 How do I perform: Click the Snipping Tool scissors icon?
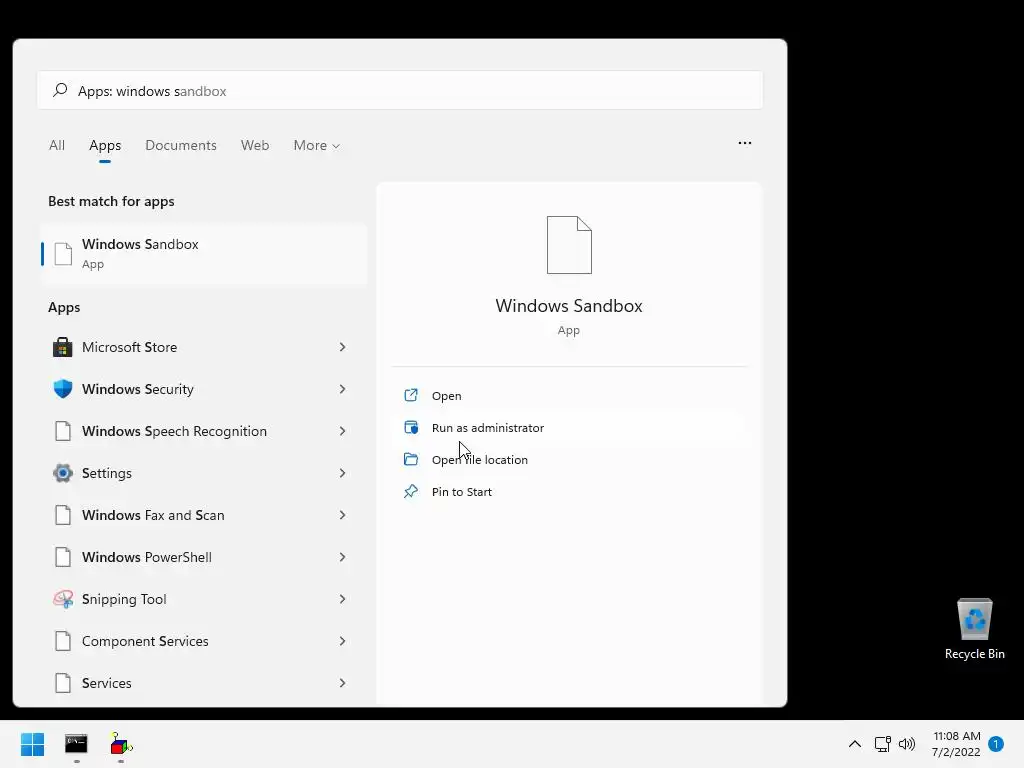[x=63, y=599]
